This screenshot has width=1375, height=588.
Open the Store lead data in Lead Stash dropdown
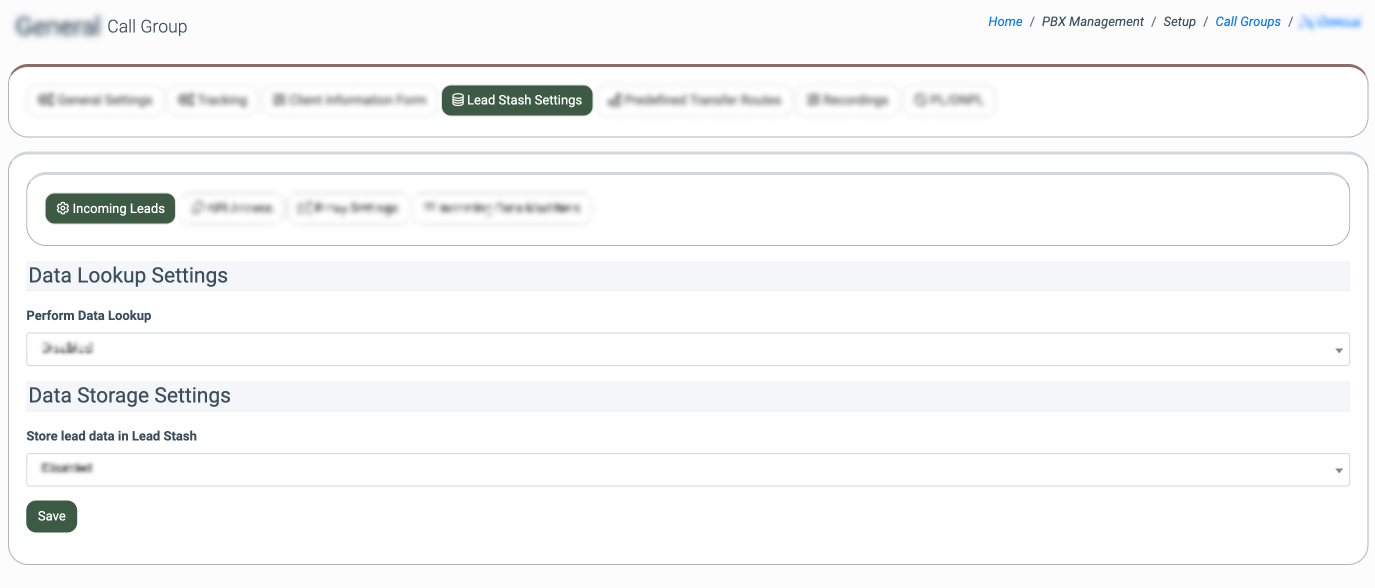coord(687,470)
